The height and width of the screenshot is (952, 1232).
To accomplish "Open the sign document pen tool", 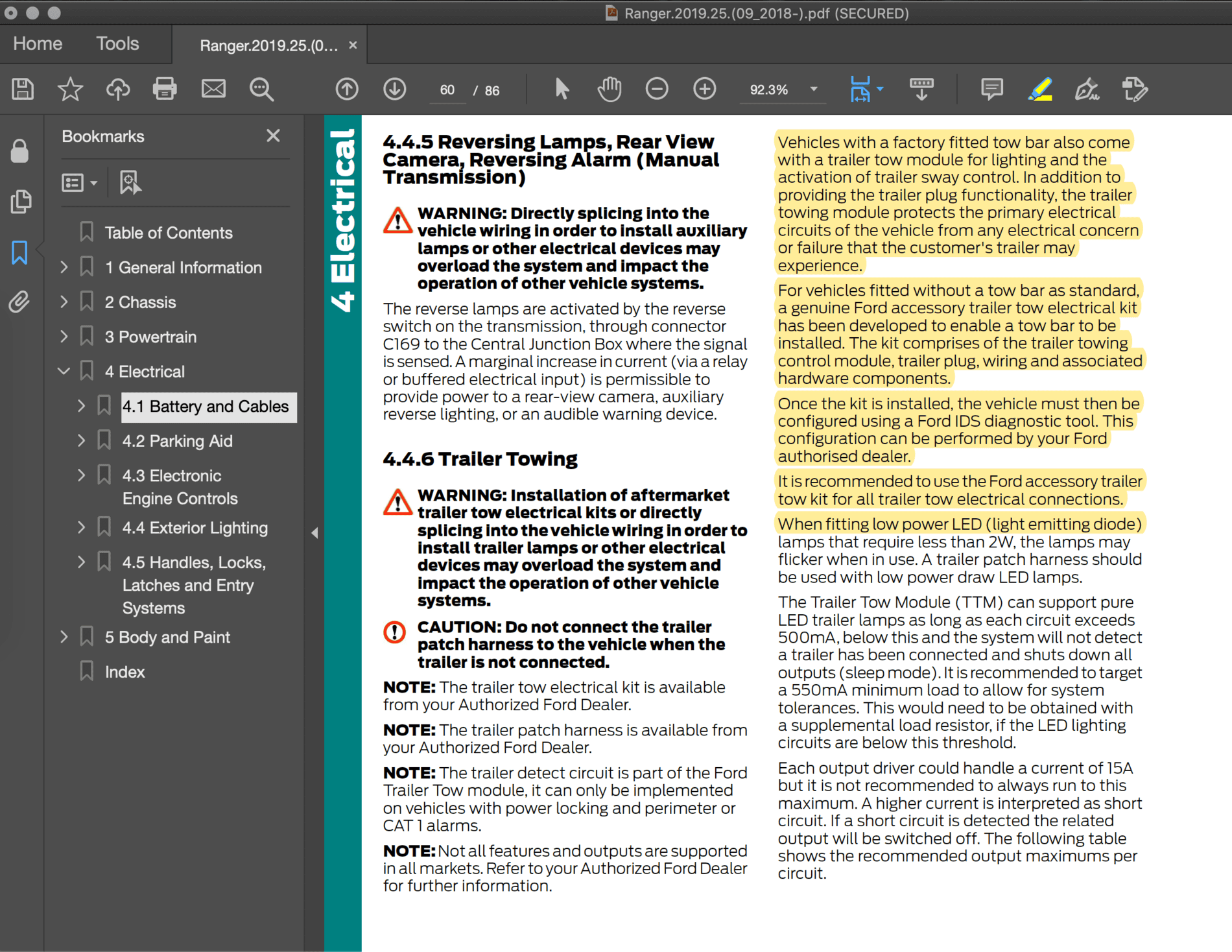I will click(1087, 89).
